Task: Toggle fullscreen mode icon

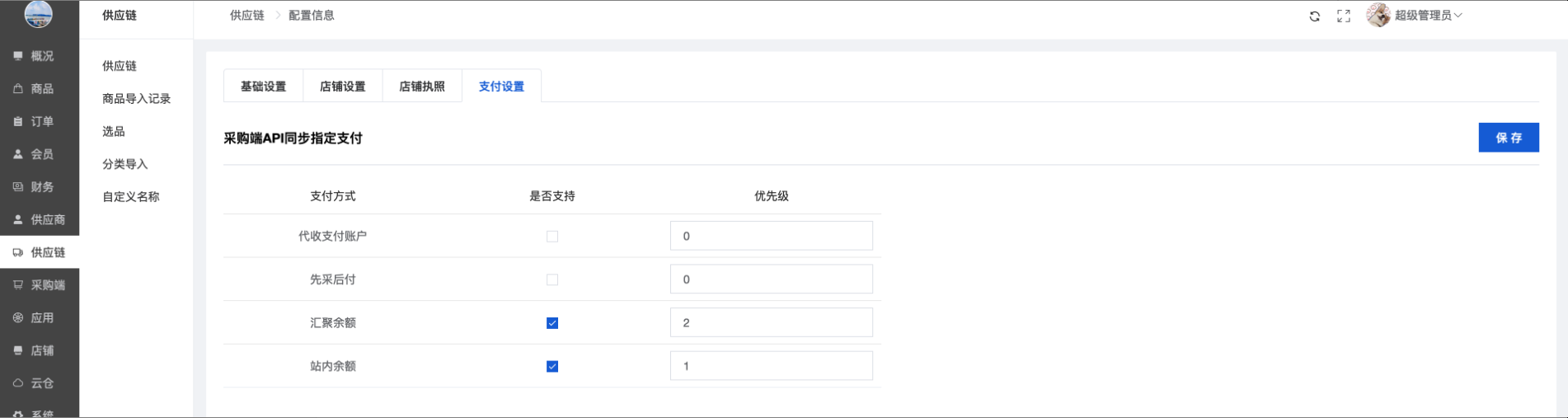Action: pos(1344,16)
